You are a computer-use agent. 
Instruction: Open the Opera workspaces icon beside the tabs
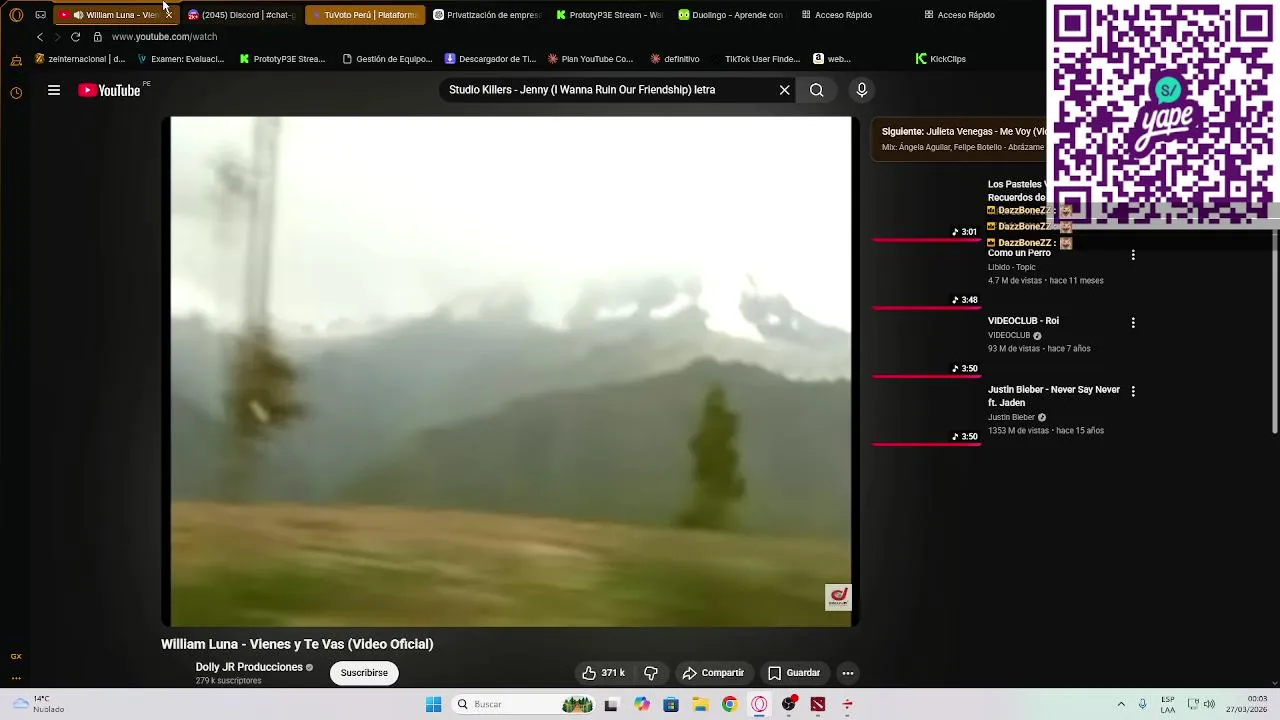point(41,15)
